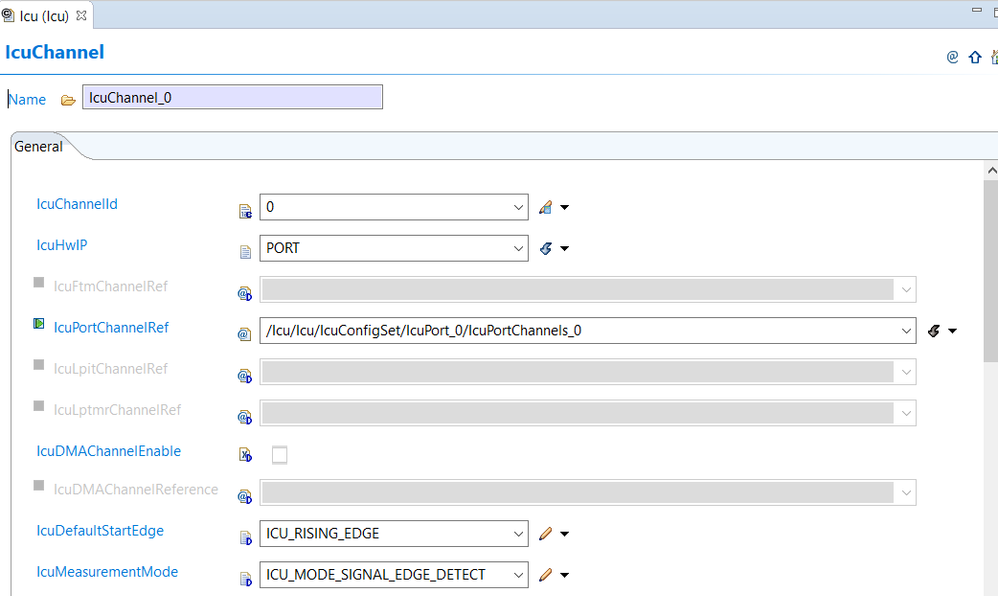The image size is (998, 596).
Task: Click the IcuPortChannelRef reference icon
Action: click(x=244, y=334)
